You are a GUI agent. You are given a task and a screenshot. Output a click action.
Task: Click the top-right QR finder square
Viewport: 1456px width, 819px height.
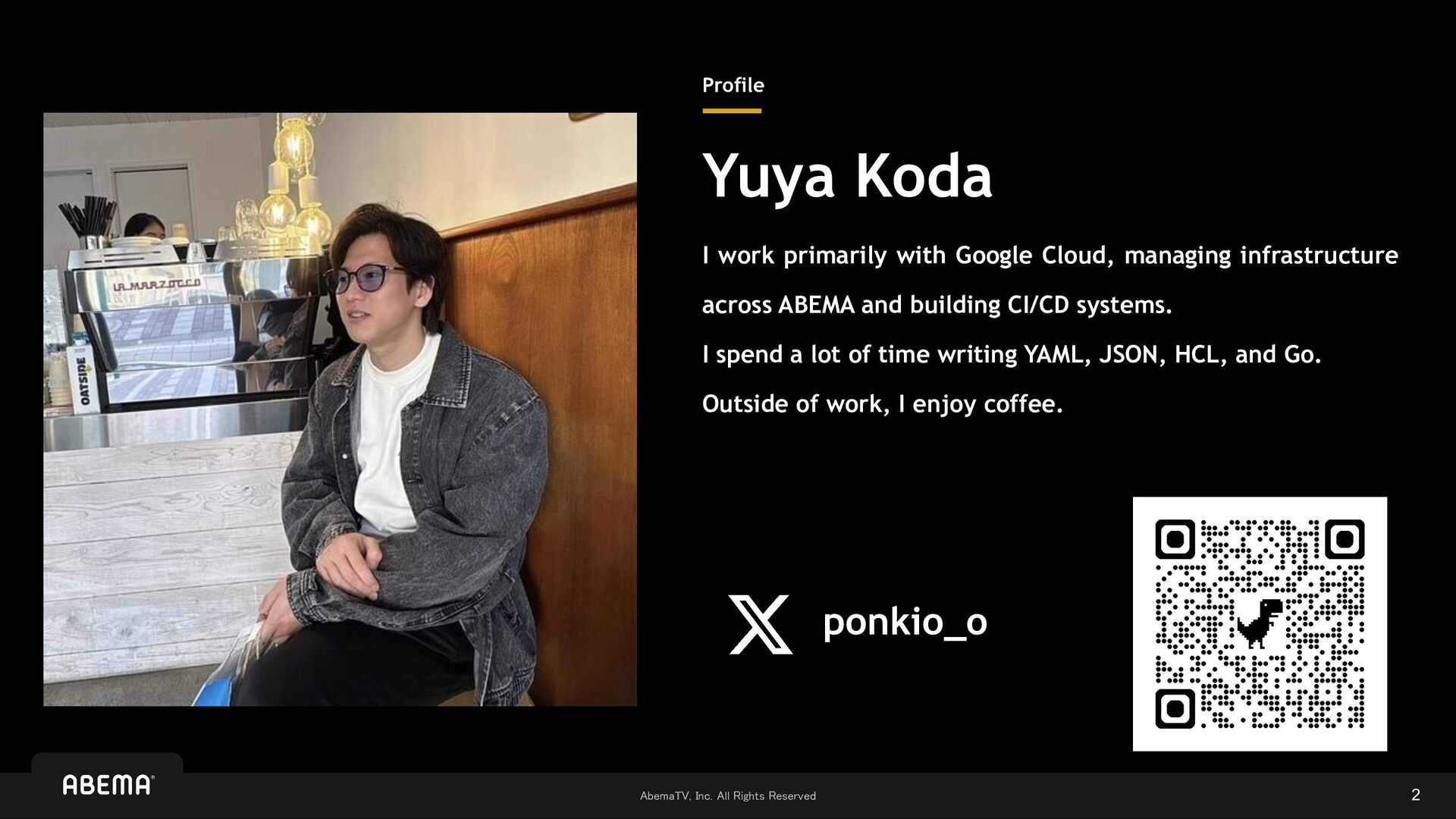click(1345, 540)
